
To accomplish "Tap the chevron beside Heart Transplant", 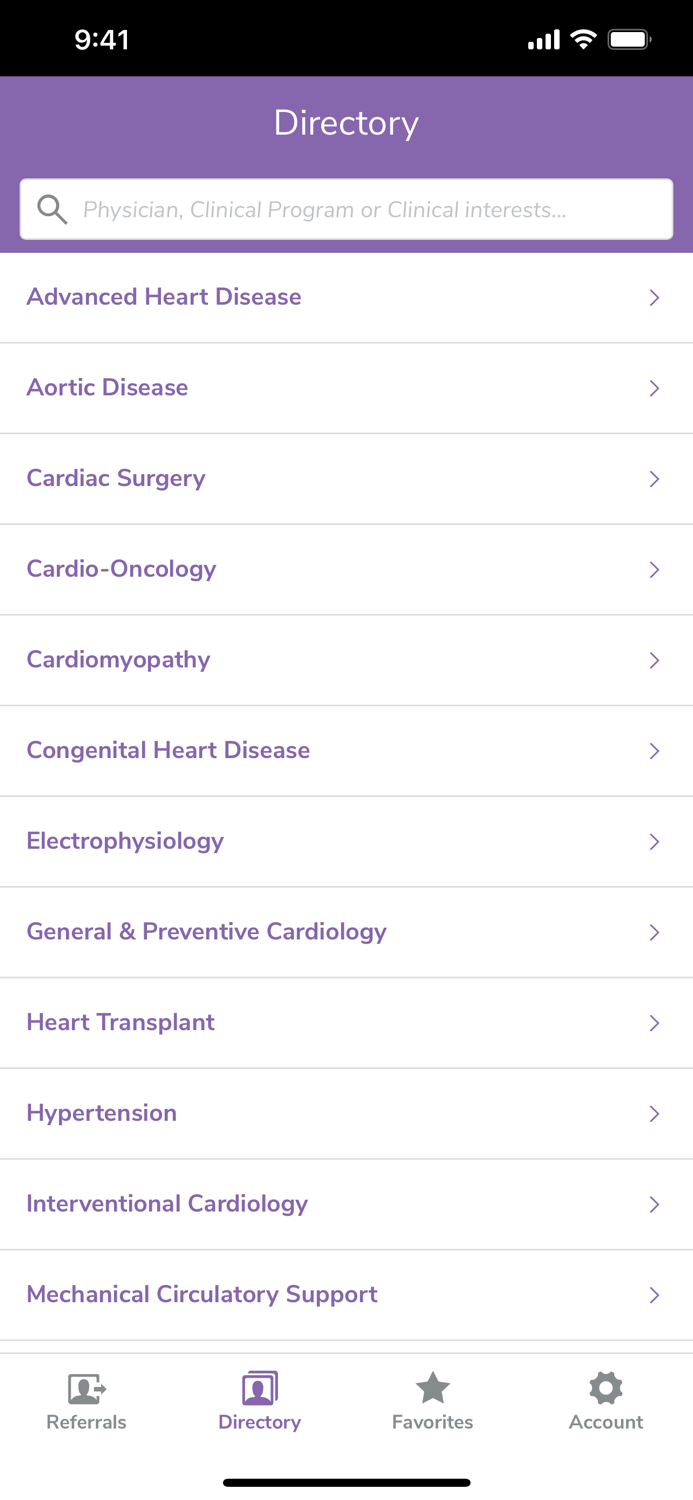I will point(655,1023).
